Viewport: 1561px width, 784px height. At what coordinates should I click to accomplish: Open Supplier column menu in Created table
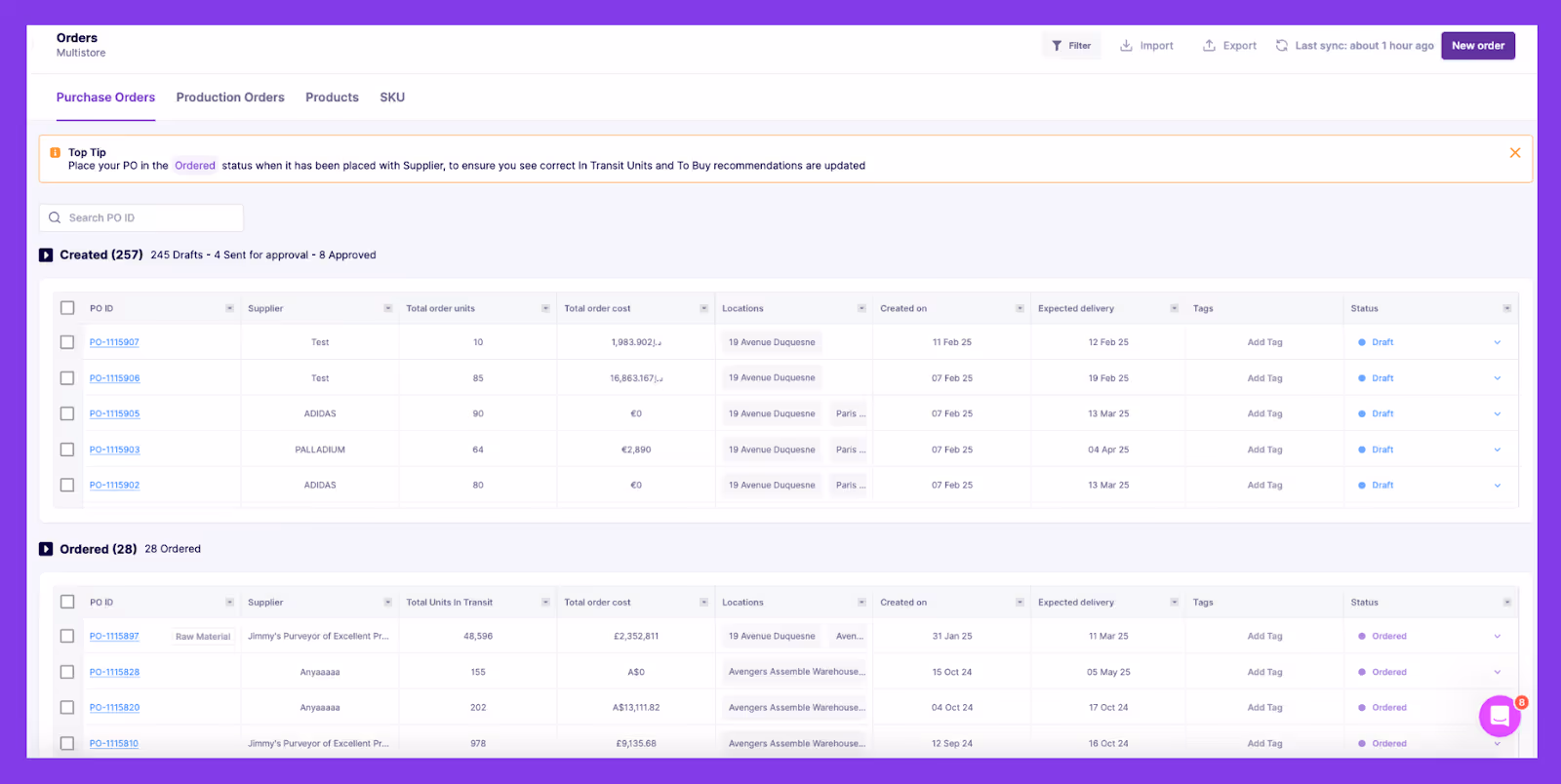pos(387,308)
